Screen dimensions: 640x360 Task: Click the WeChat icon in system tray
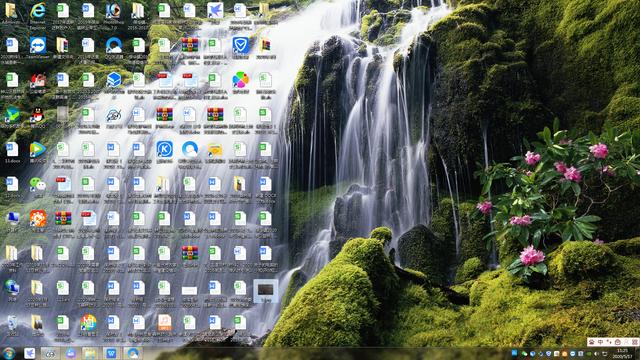[524, 354]
